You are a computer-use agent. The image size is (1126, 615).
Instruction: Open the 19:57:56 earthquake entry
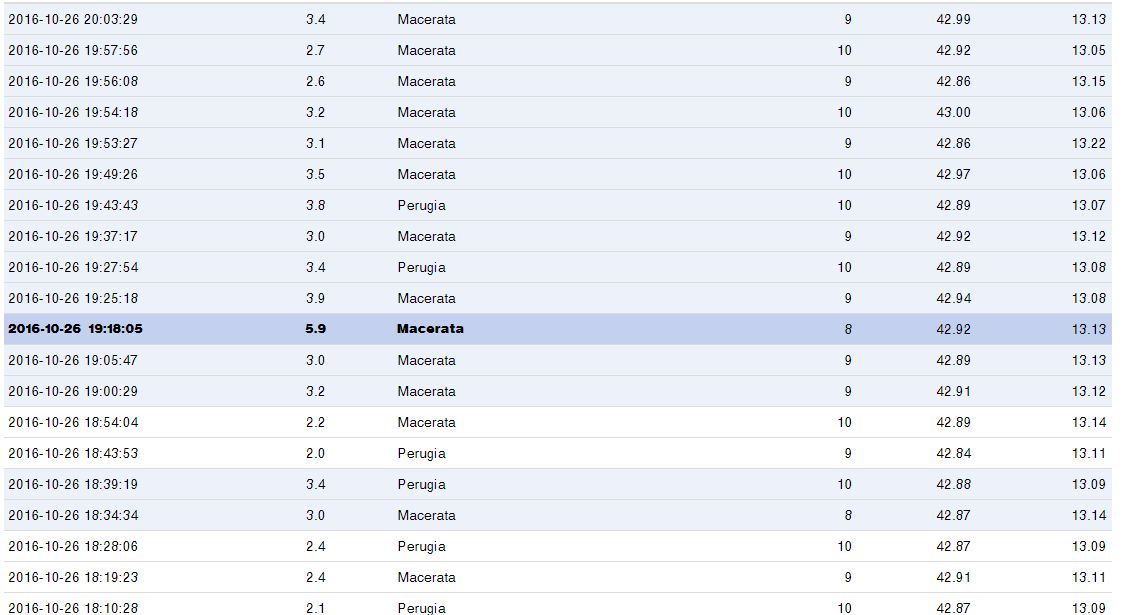coord(73,50)
